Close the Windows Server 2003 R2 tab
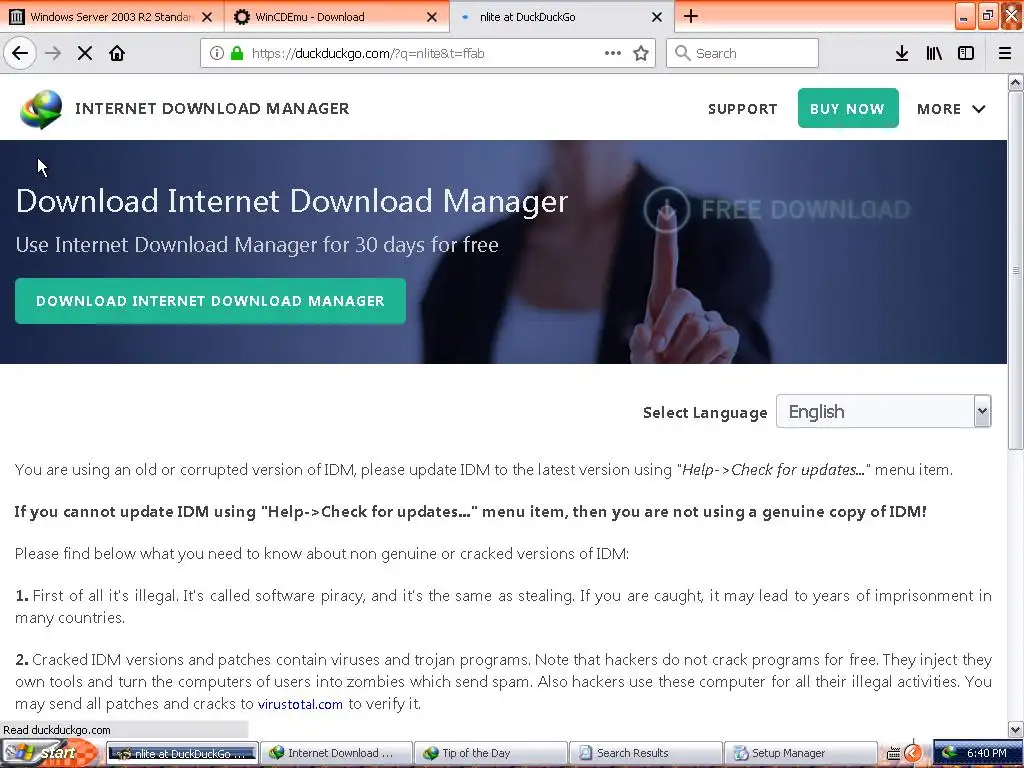1024x768 pixels. tap(207, 17)
